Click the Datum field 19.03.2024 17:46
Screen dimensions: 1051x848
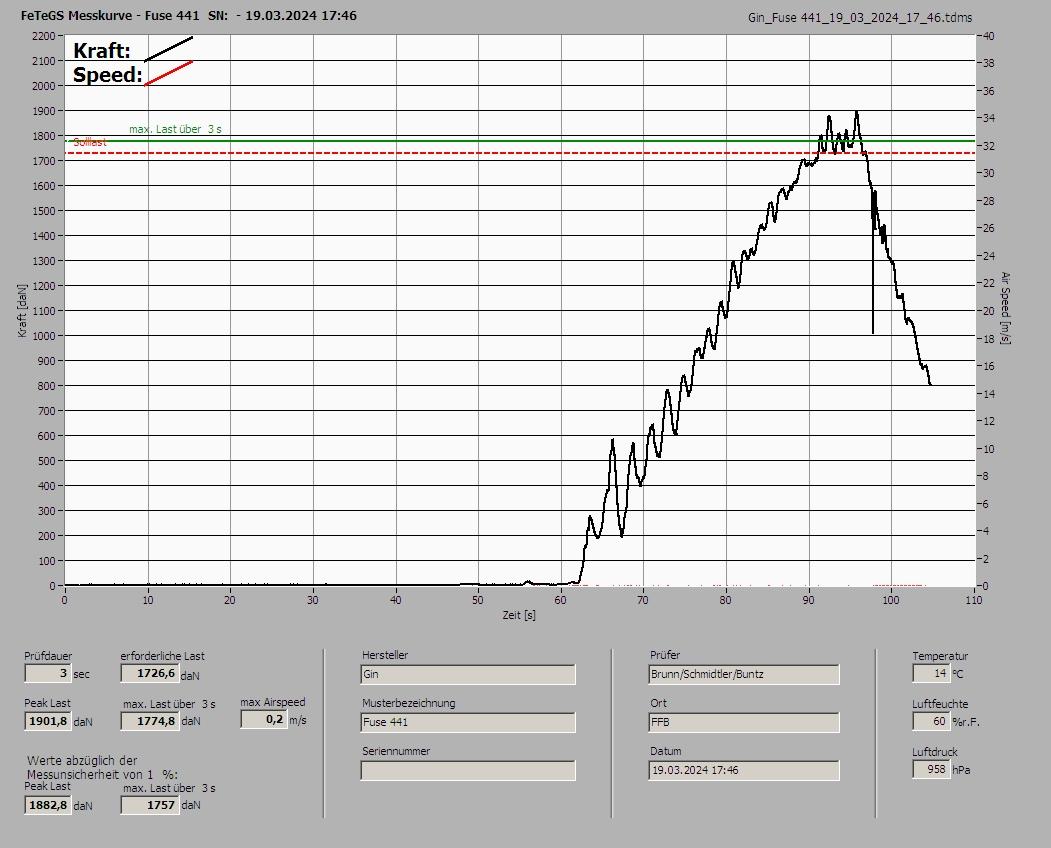click(x=744, y=771)
